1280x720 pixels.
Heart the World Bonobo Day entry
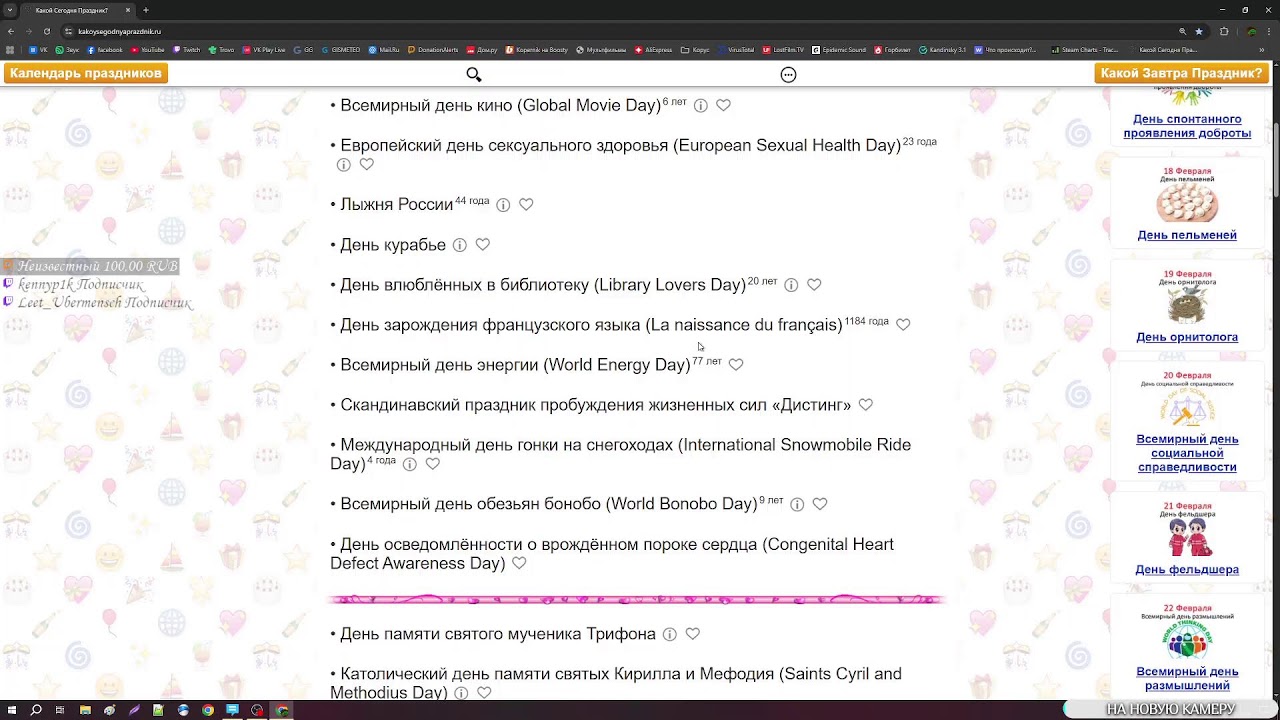click(820, 504)
